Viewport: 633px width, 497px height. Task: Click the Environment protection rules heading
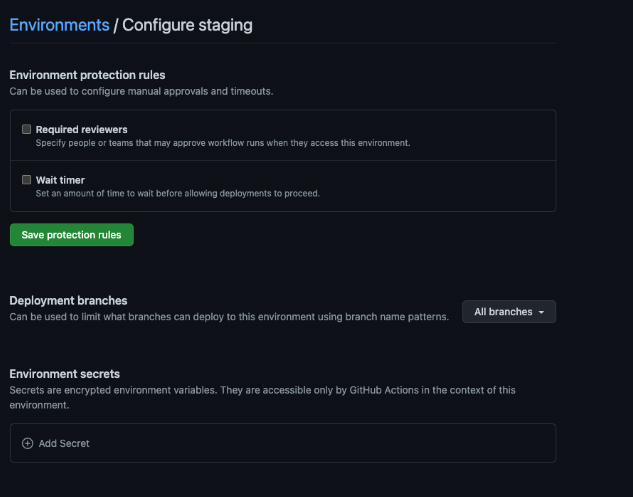coord(87,75)
